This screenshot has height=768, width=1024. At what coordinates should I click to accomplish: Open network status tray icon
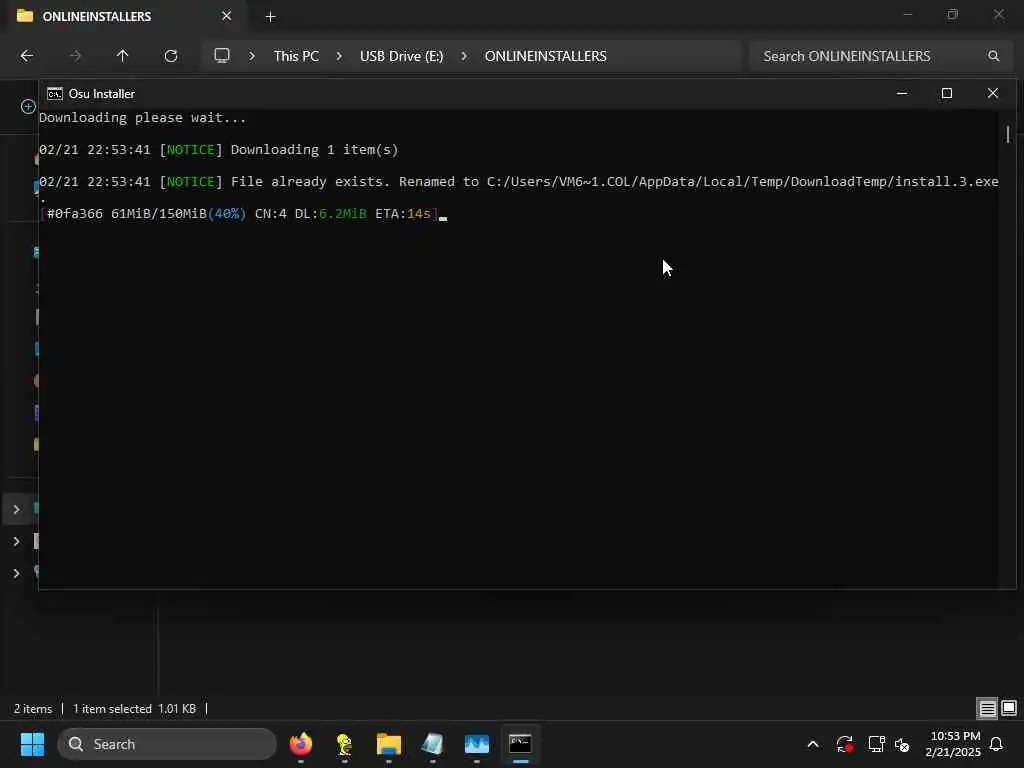tap(876, 744)
